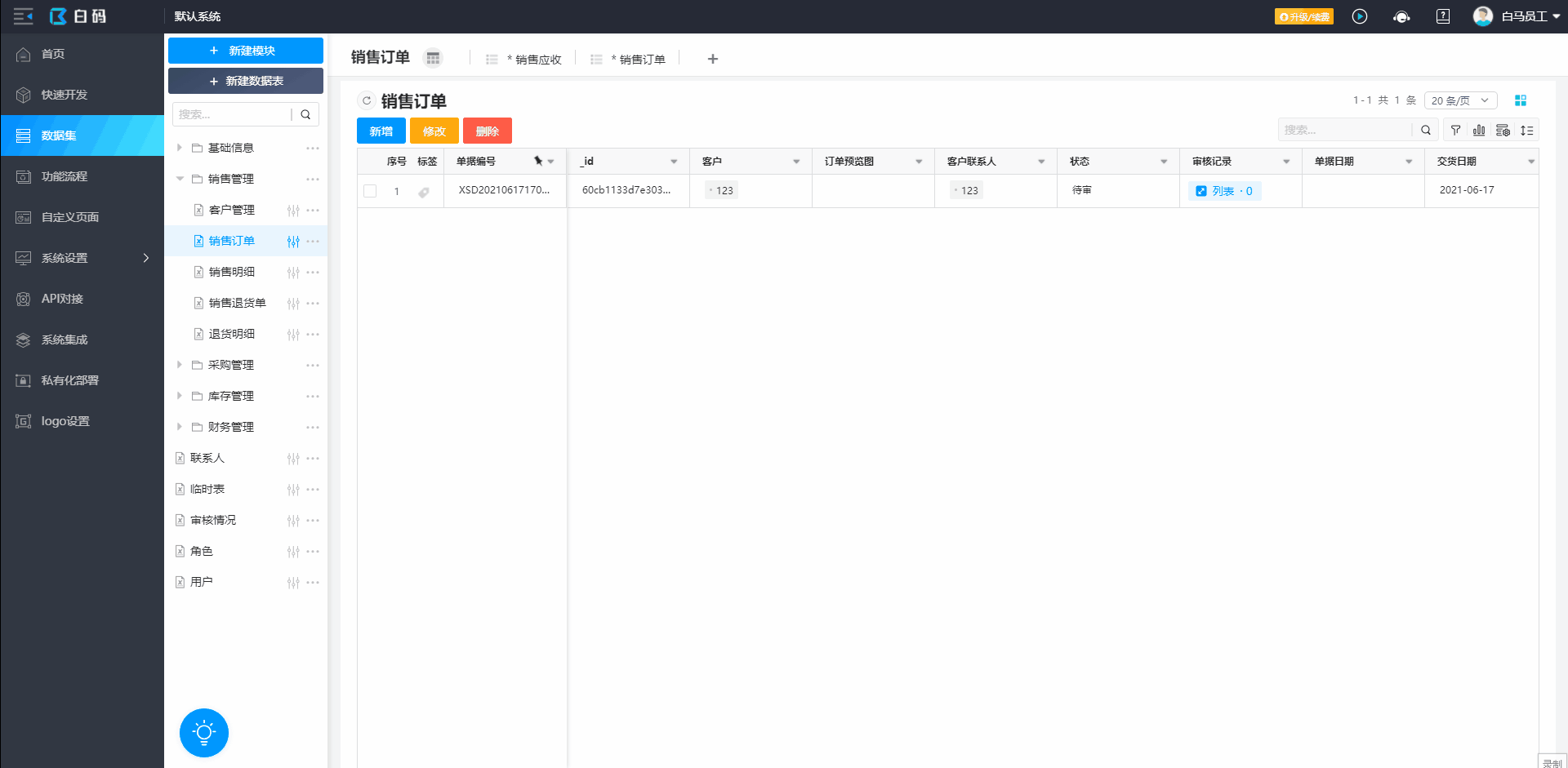Open the column settings icon
The height and width of the screenshot is (768, 1568).
(x=1503, y=130)
